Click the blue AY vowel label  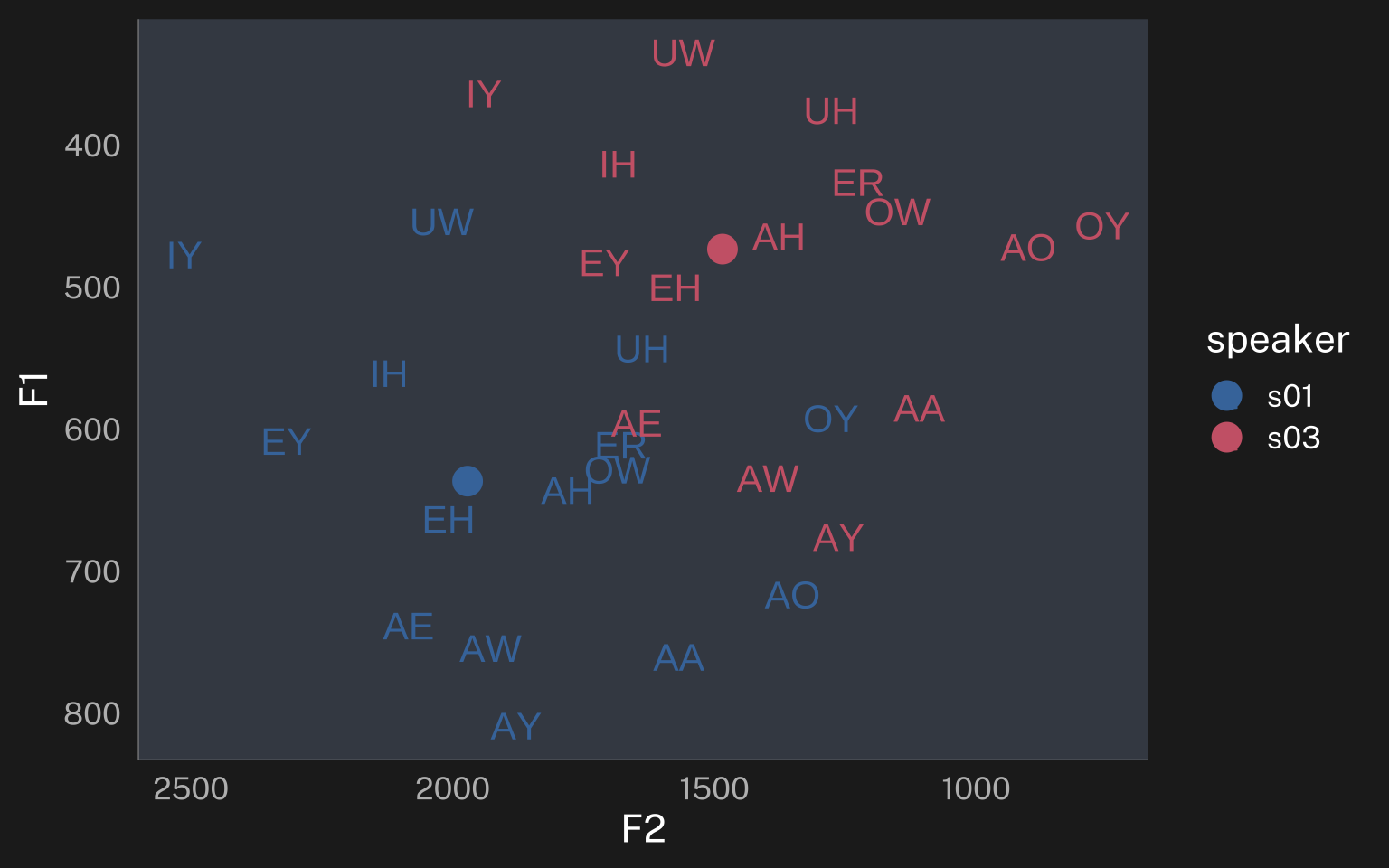click(x=515, y=727)
